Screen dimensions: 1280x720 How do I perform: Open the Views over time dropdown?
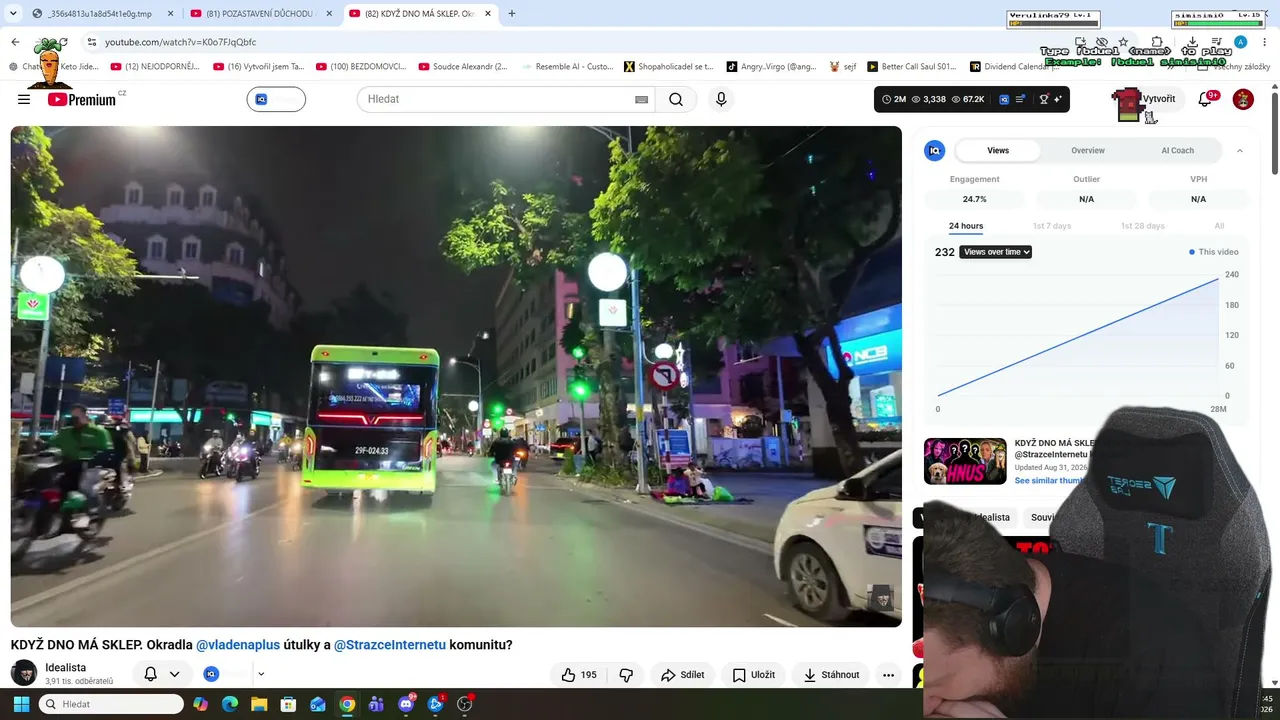(995, 252)
